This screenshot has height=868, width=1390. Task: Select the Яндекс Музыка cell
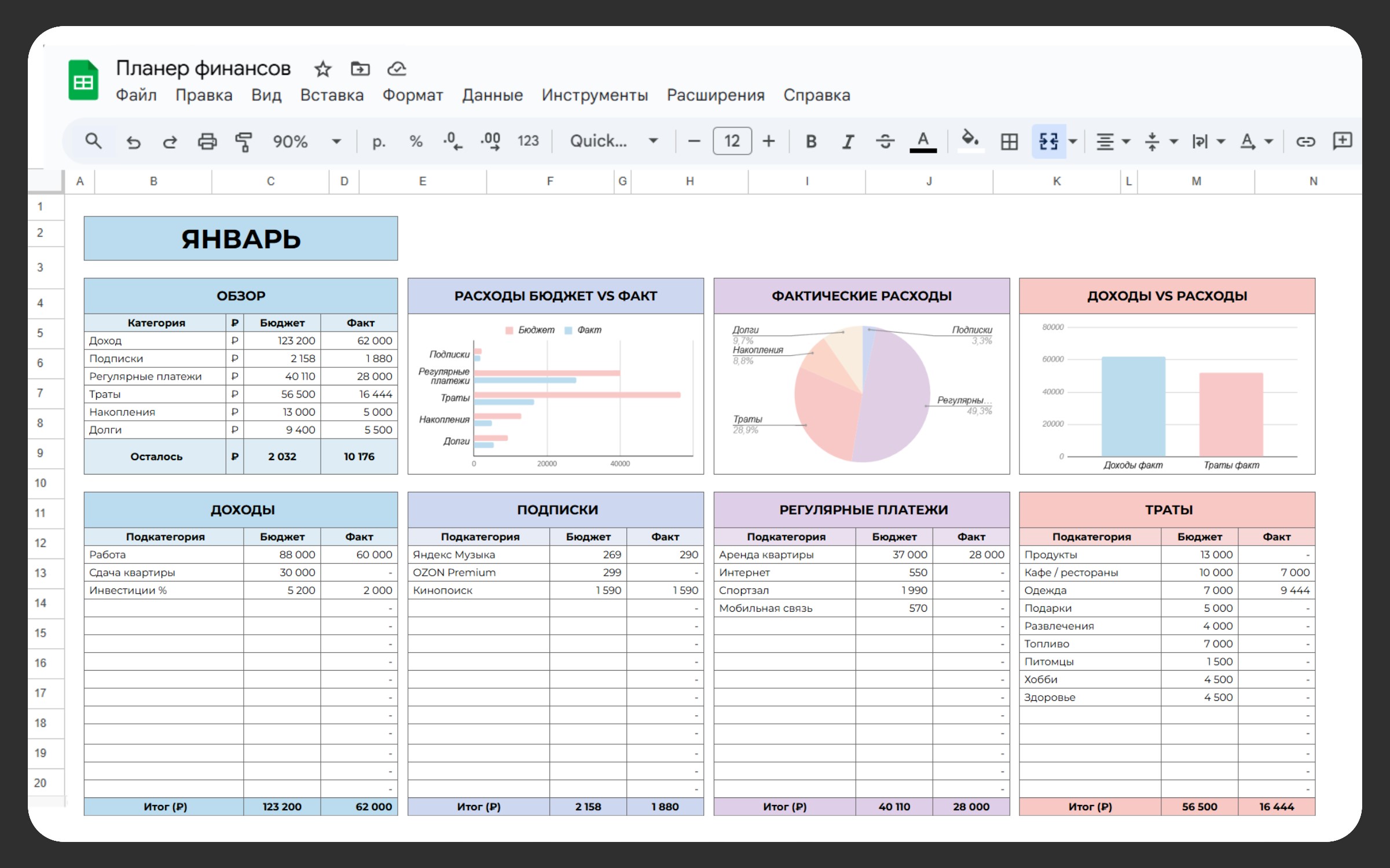(x=479, y=554)
